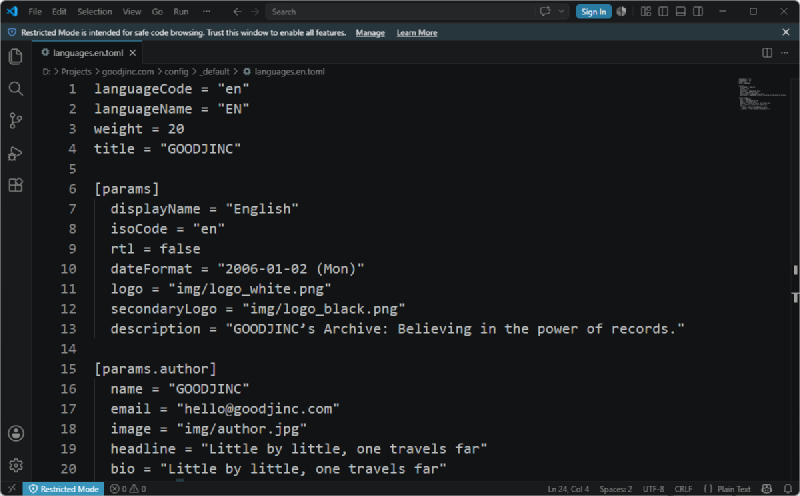Click the "hello@goodjinc.com" email value
This screenshot has width=800, height=496.
tap(258, 409)
